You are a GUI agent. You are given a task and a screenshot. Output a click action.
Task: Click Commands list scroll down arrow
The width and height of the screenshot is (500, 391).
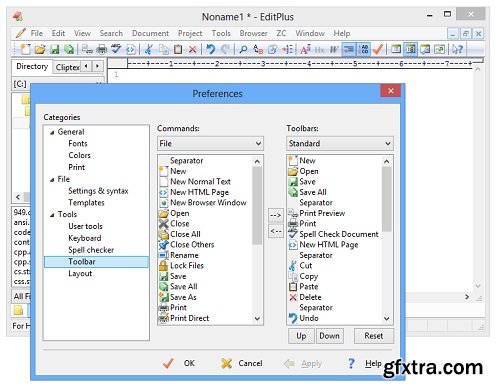[x=257, y=319]
